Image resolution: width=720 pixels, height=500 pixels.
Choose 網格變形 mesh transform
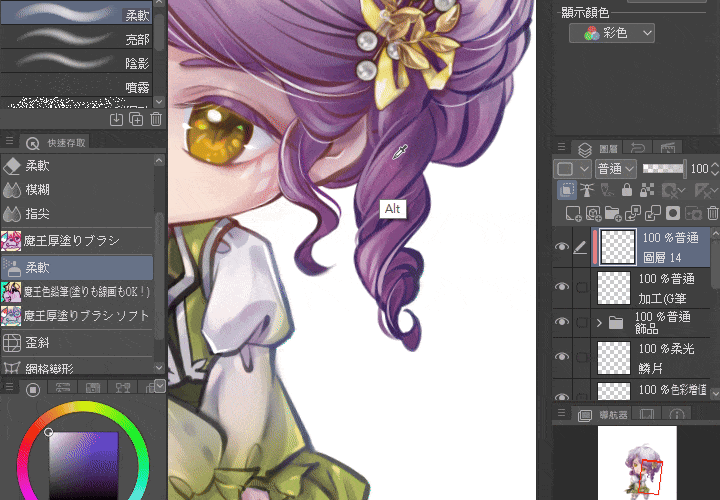77,367
